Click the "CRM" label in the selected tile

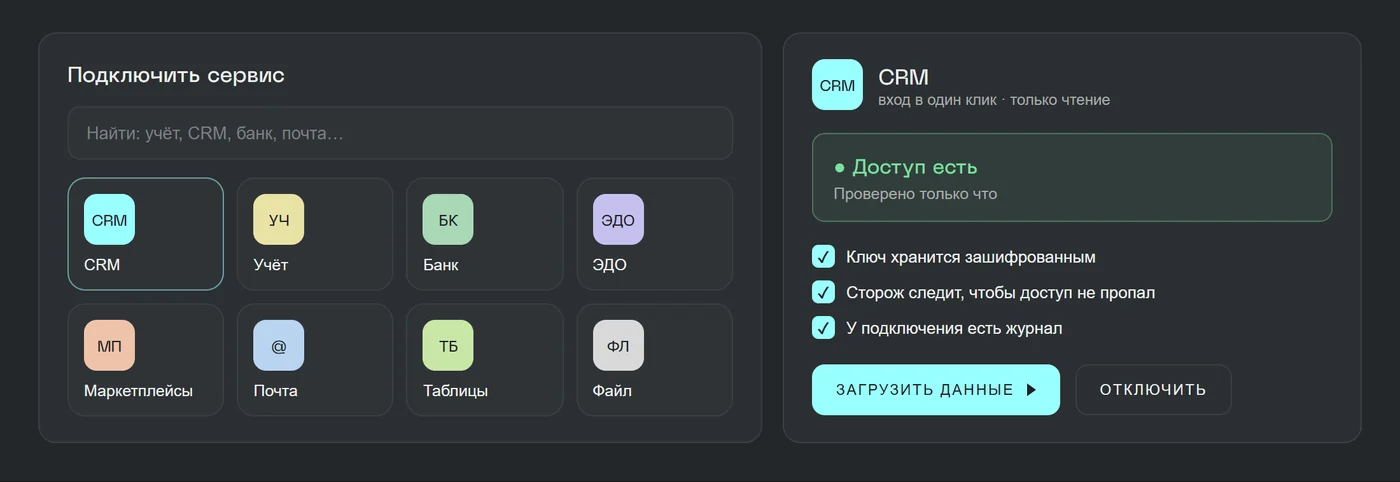click(x=102, y=265)
